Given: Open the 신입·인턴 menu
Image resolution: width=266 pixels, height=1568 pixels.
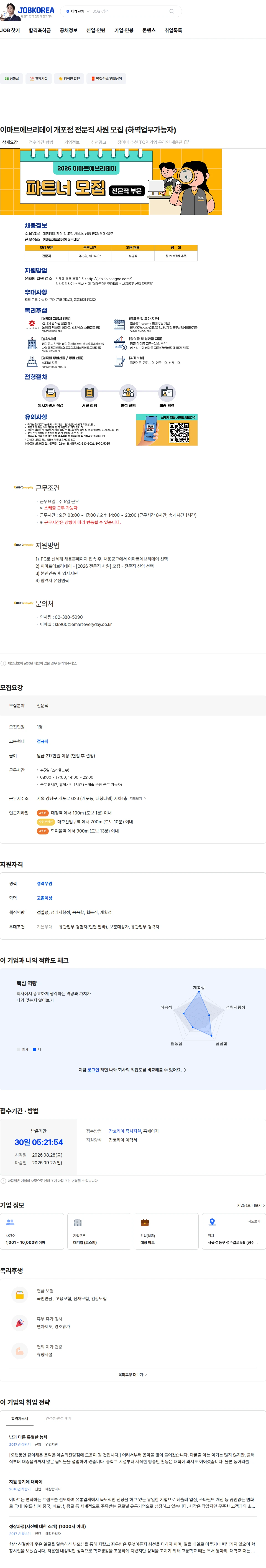Looking at the screenshot, I should [x=96, y=30].
